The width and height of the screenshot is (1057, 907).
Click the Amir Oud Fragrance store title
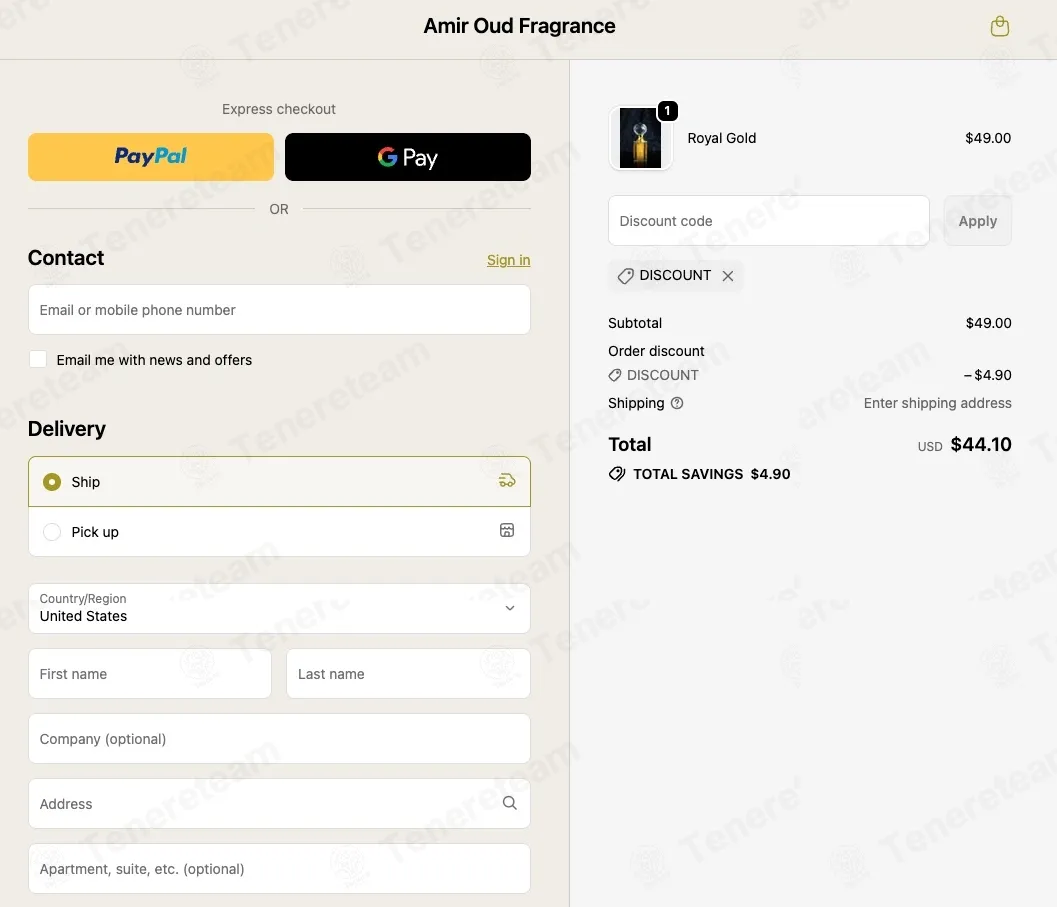519,26
